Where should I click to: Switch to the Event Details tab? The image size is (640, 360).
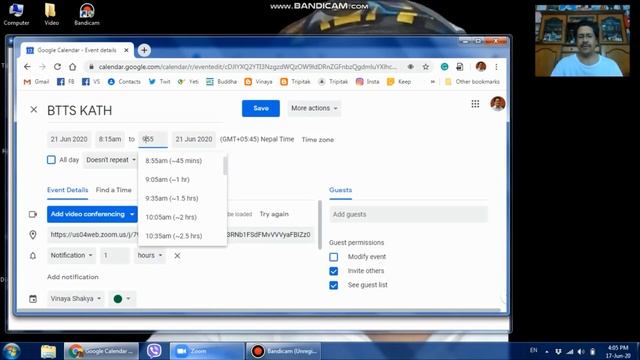(67, 190)
